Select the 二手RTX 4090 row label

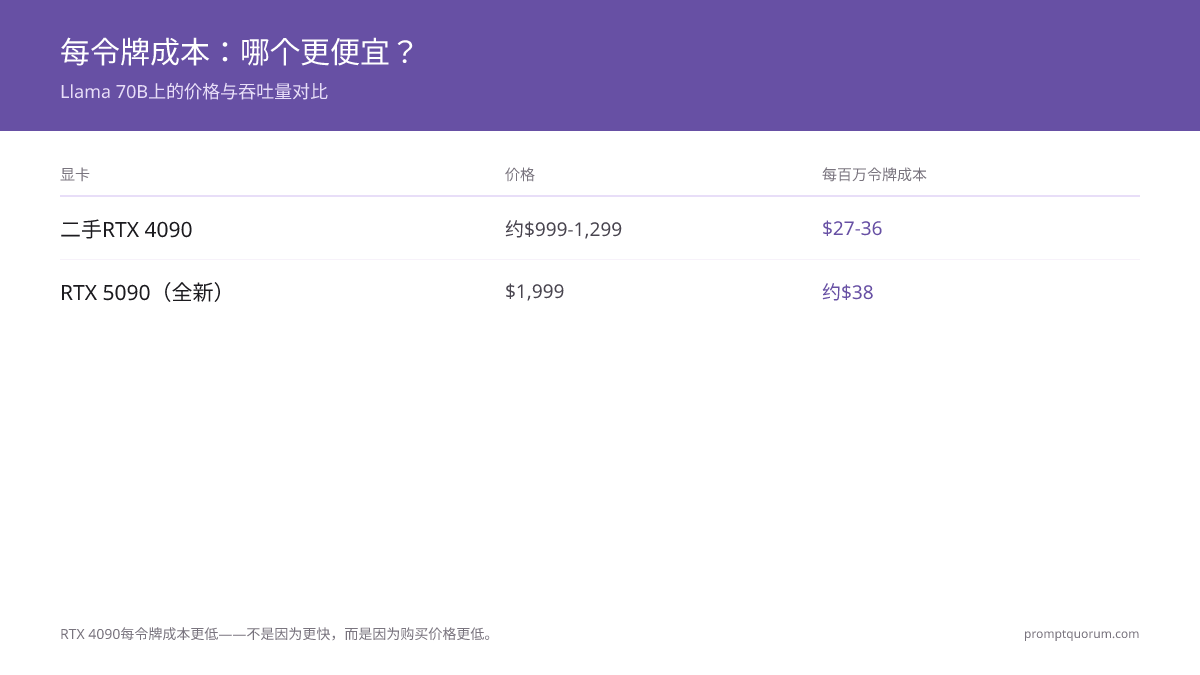126,230
